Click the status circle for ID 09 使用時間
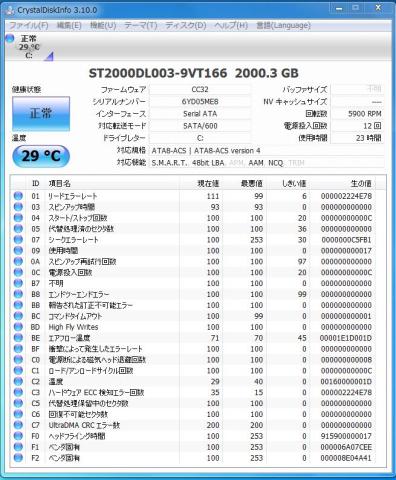The width and height of the screenshot is (396, 480). coord(18,250)
